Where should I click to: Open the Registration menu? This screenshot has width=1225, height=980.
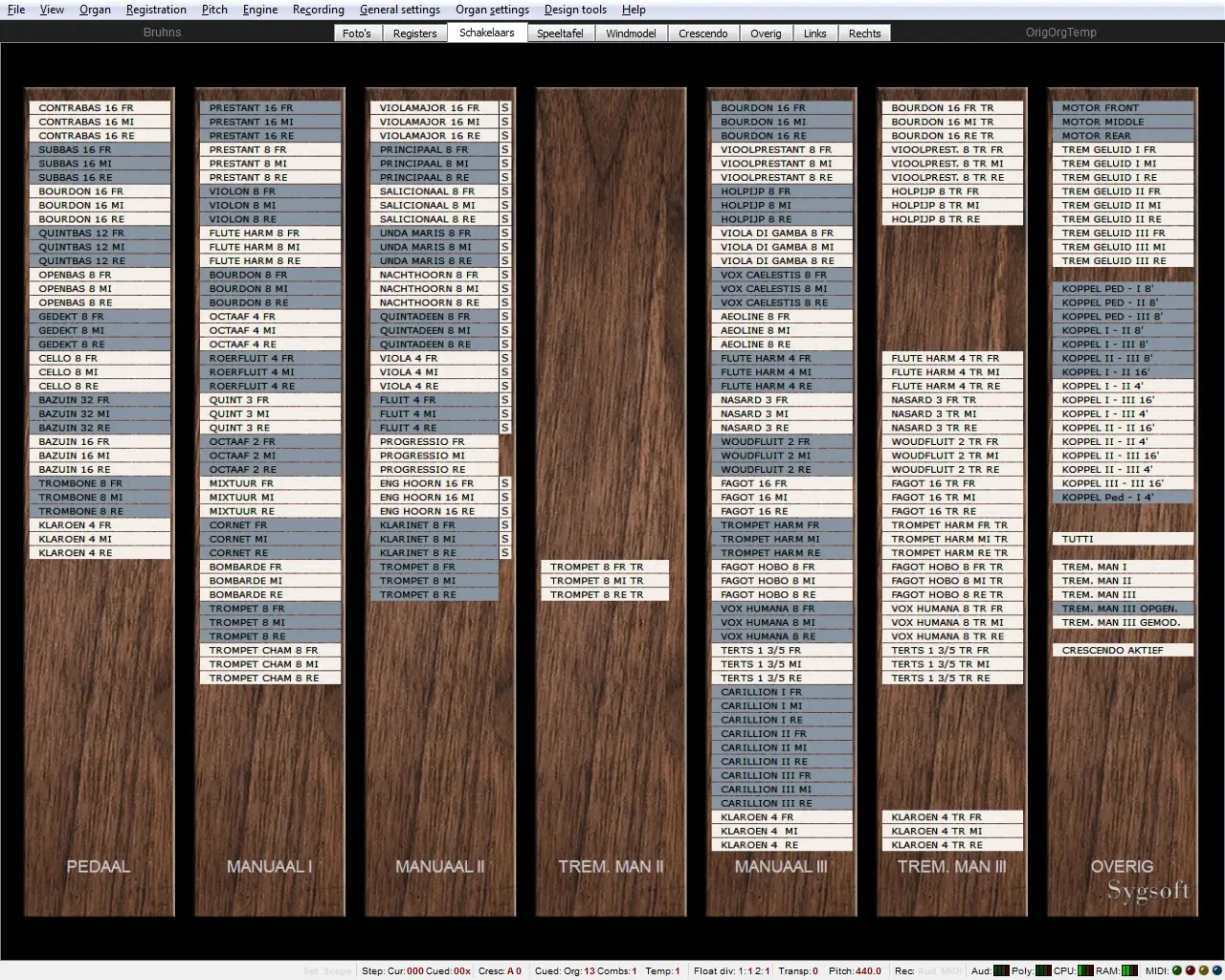tap(156, 10)
